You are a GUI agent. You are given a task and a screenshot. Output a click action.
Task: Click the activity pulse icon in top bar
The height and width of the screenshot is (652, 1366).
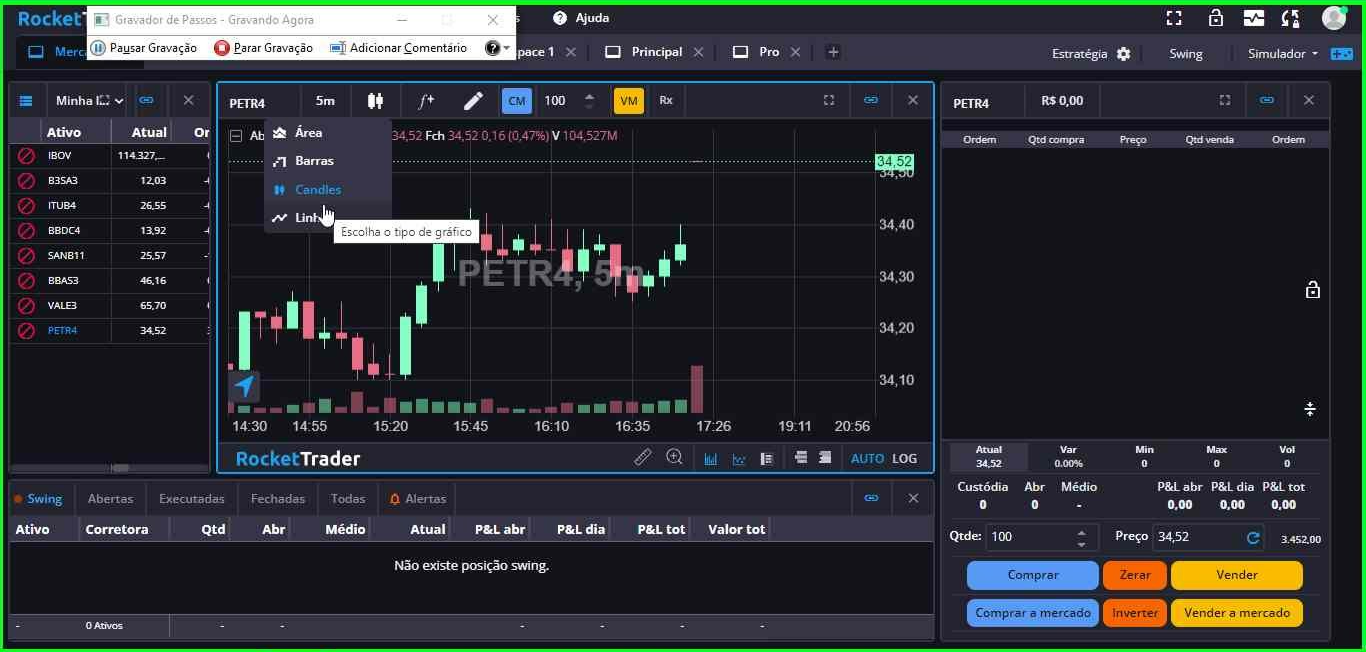tap(1254, 18)
